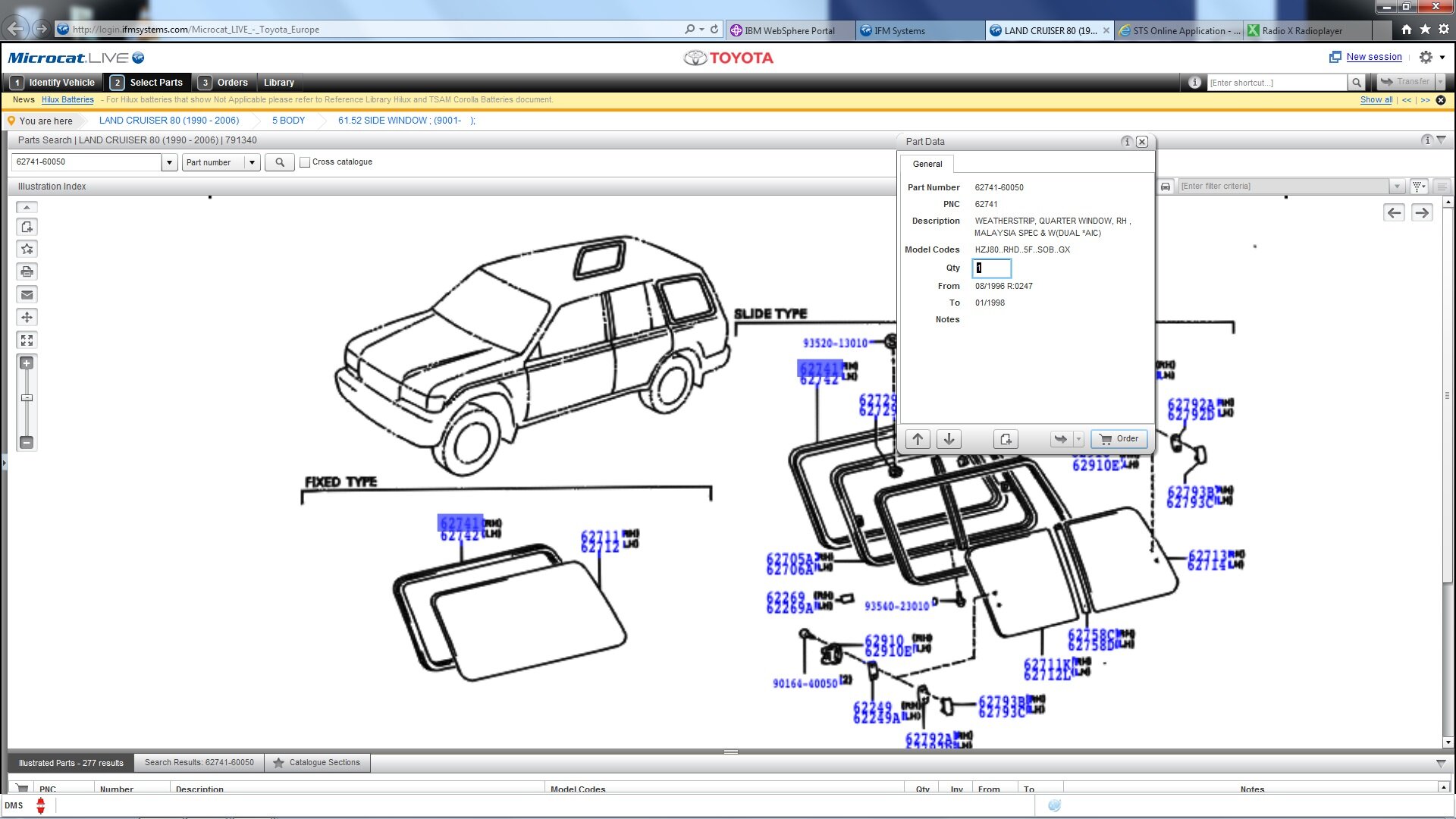This screenshot has height=819, width=1456.
Task: Go to previous part with the up arrow
Action: [x=918, y=439]
